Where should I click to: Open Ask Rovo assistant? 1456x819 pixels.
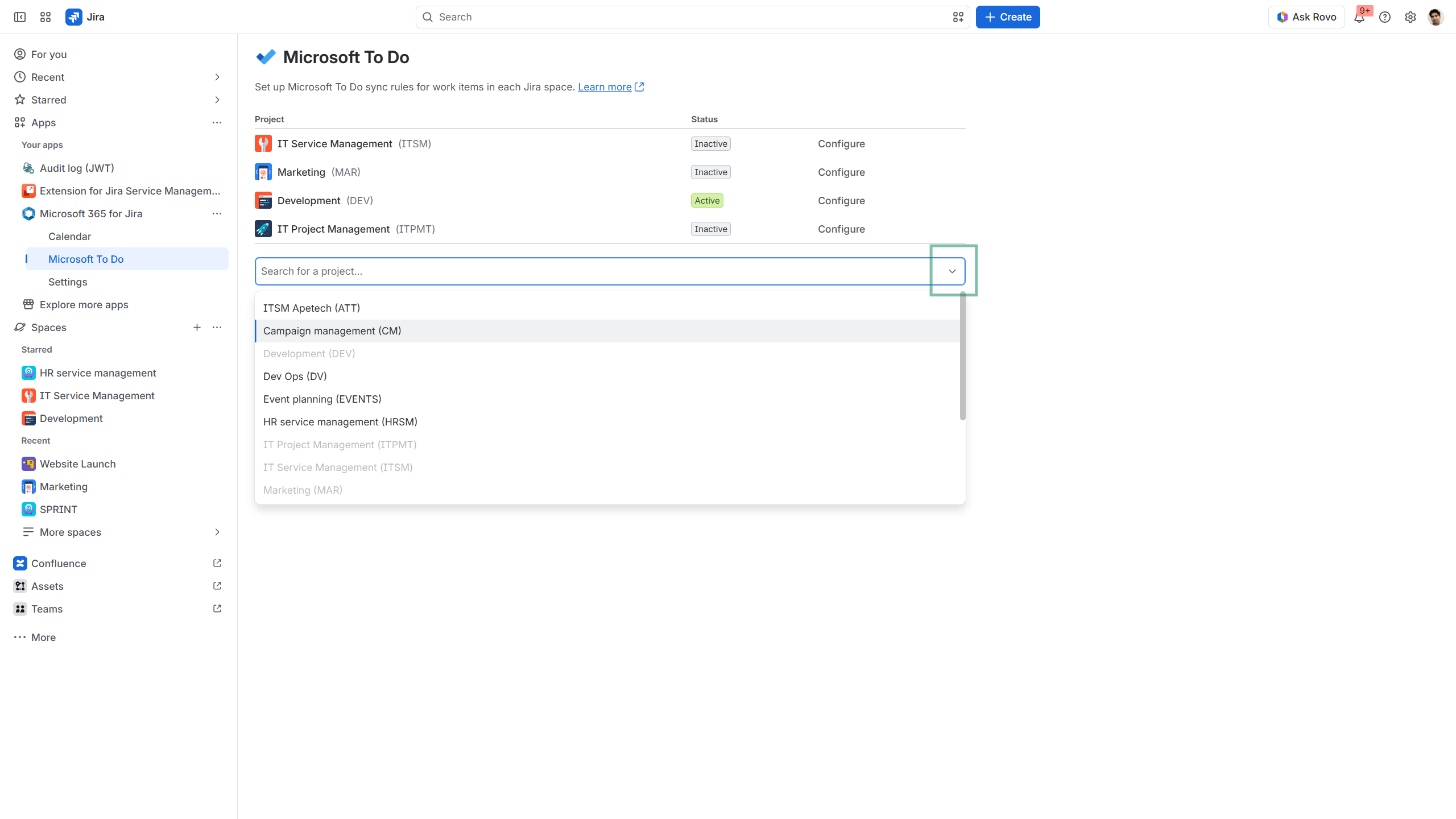(1306, 17)
